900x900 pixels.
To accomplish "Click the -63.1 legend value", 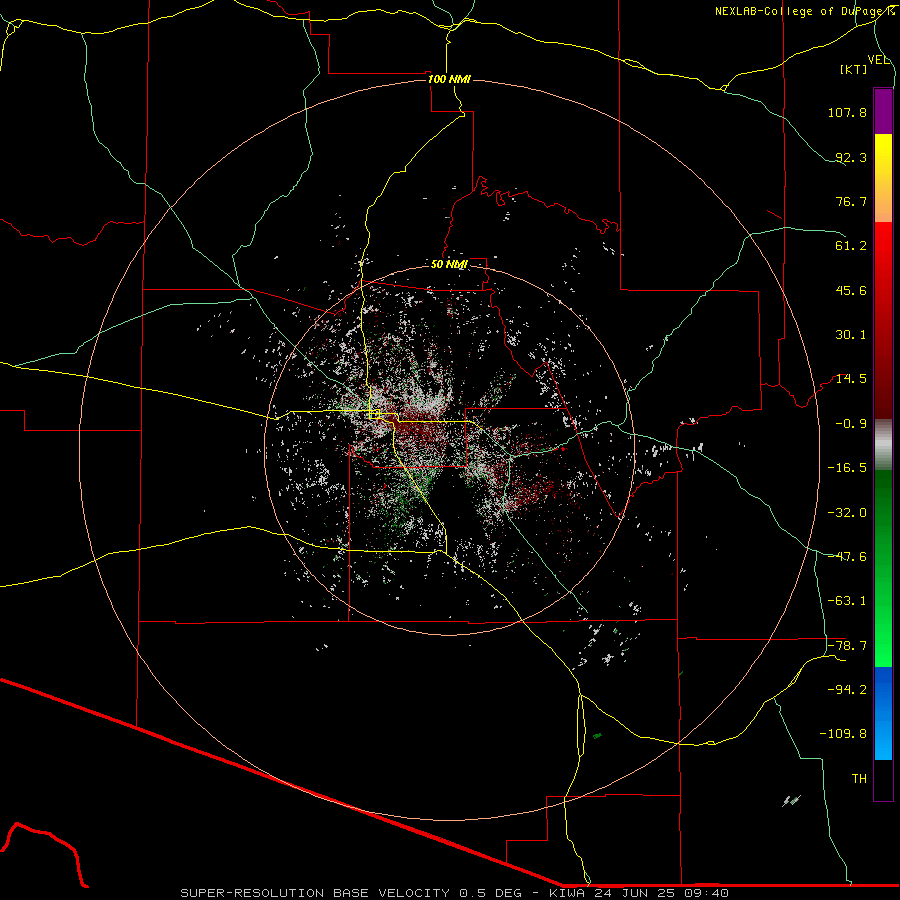I will (847, 601).
